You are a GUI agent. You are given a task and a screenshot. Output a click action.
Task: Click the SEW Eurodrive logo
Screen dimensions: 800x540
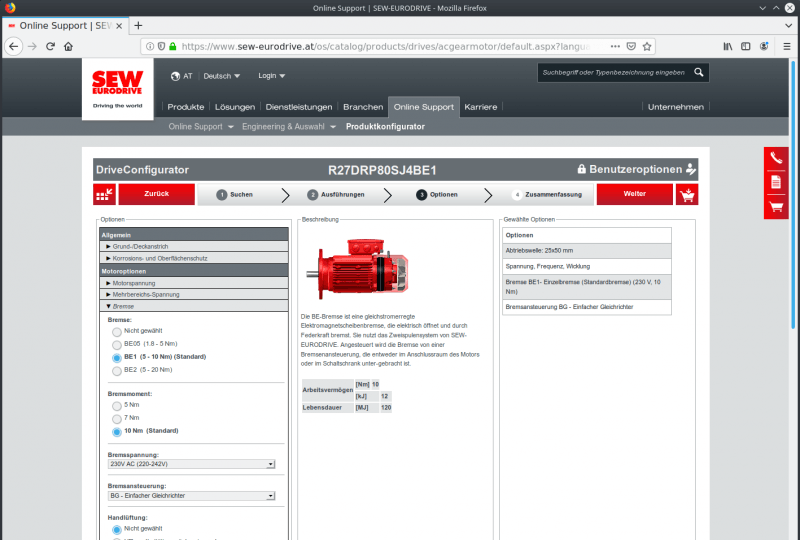click(117, 87)
